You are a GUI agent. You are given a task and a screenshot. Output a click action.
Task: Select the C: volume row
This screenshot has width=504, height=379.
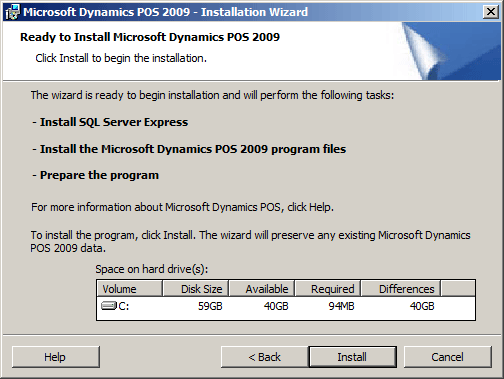pyautogui.click(x=286, y=306)
